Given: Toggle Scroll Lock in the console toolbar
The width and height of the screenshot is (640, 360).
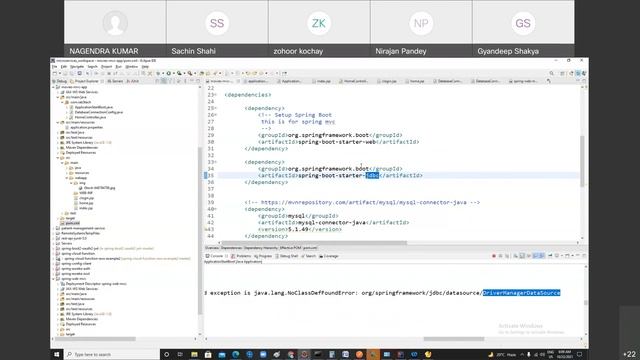Looking at the screenshot, I should [x=522, y=256].
